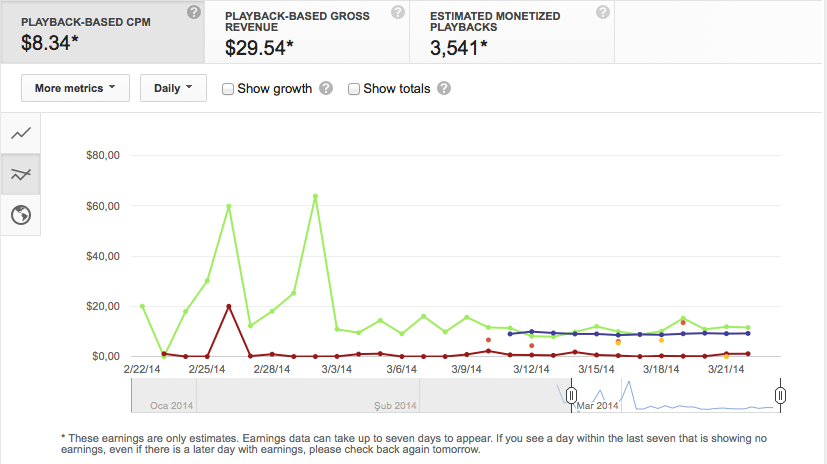This screenshot has height=464, width=827.
Task: Click help icon beside Show growth
Action: [x=326, y=88]
